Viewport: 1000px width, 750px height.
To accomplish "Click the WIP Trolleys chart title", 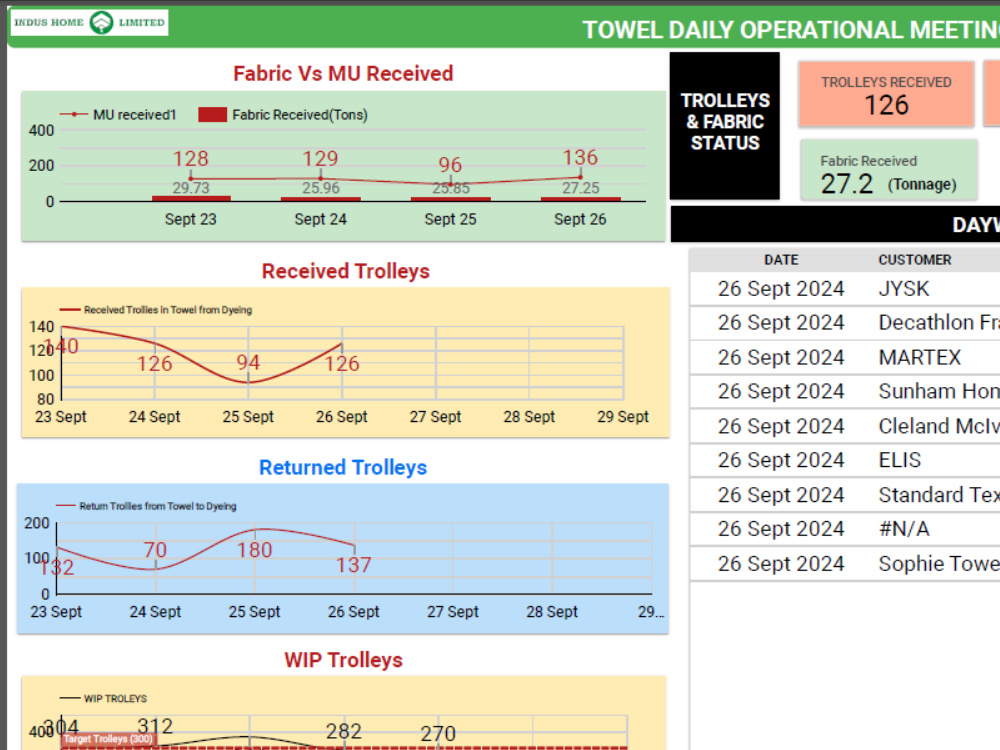I will click(x=343, y=660).
